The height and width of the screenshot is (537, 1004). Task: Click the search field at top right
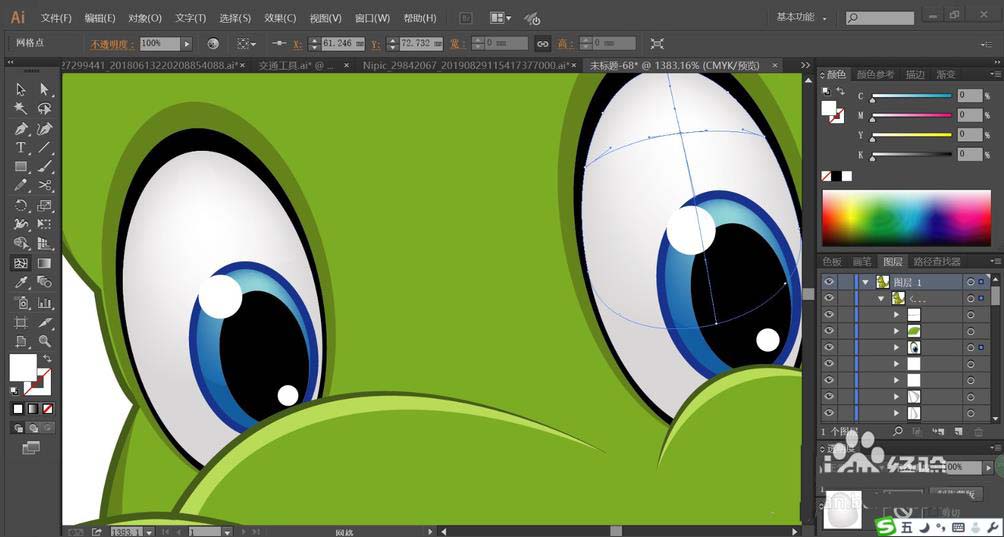[879, 19]
